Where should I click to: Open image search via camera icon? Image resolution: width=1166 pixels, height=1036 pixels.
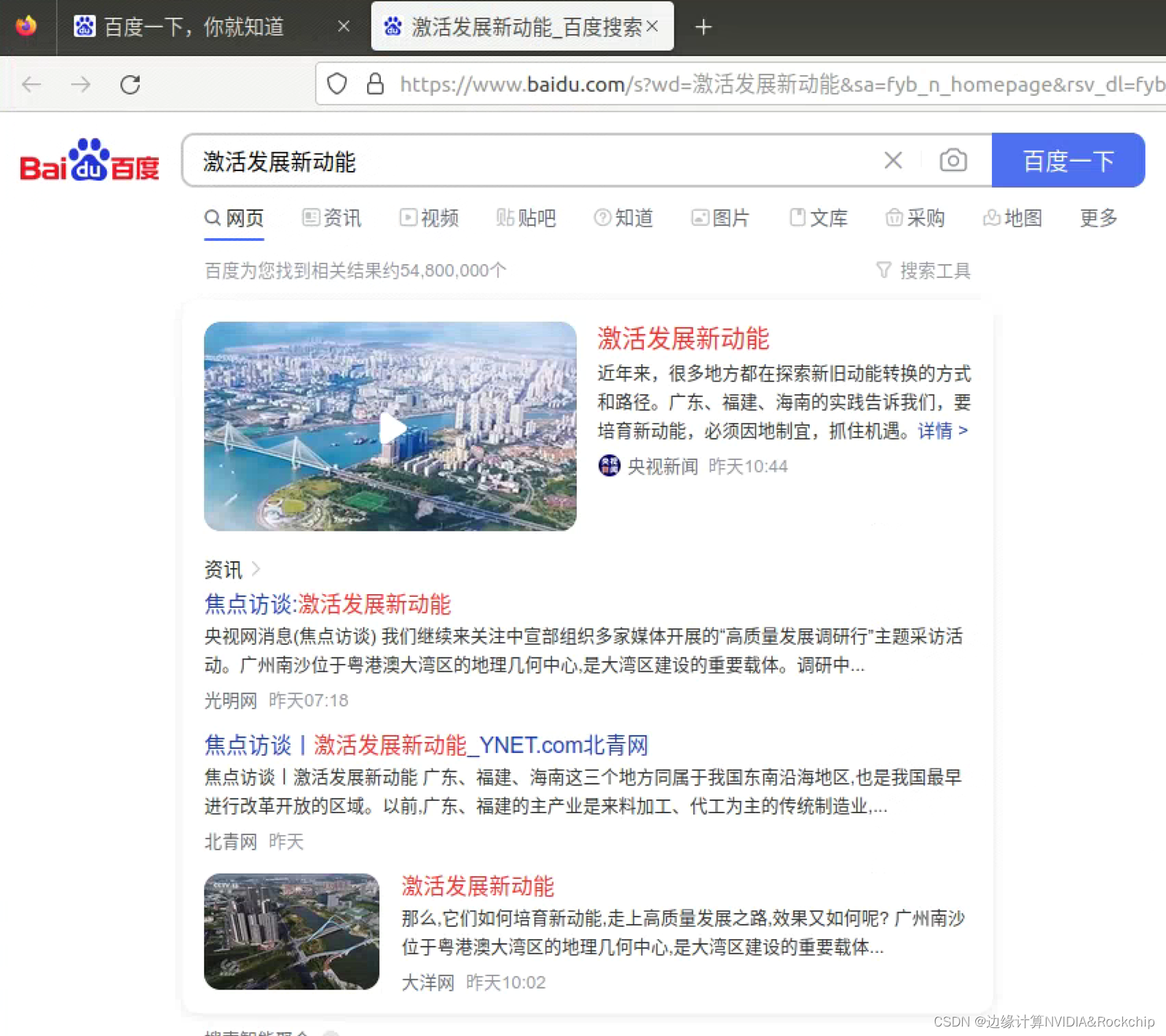point(953,160)
